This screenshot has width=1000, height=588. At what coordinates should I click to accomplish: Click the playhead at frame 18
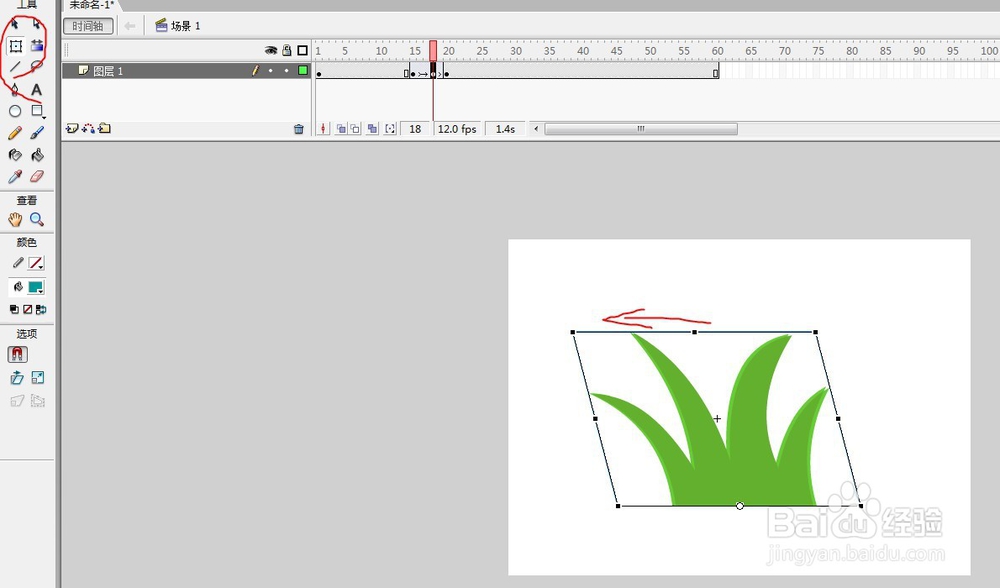pyautogui.click(x=433, y=51)
